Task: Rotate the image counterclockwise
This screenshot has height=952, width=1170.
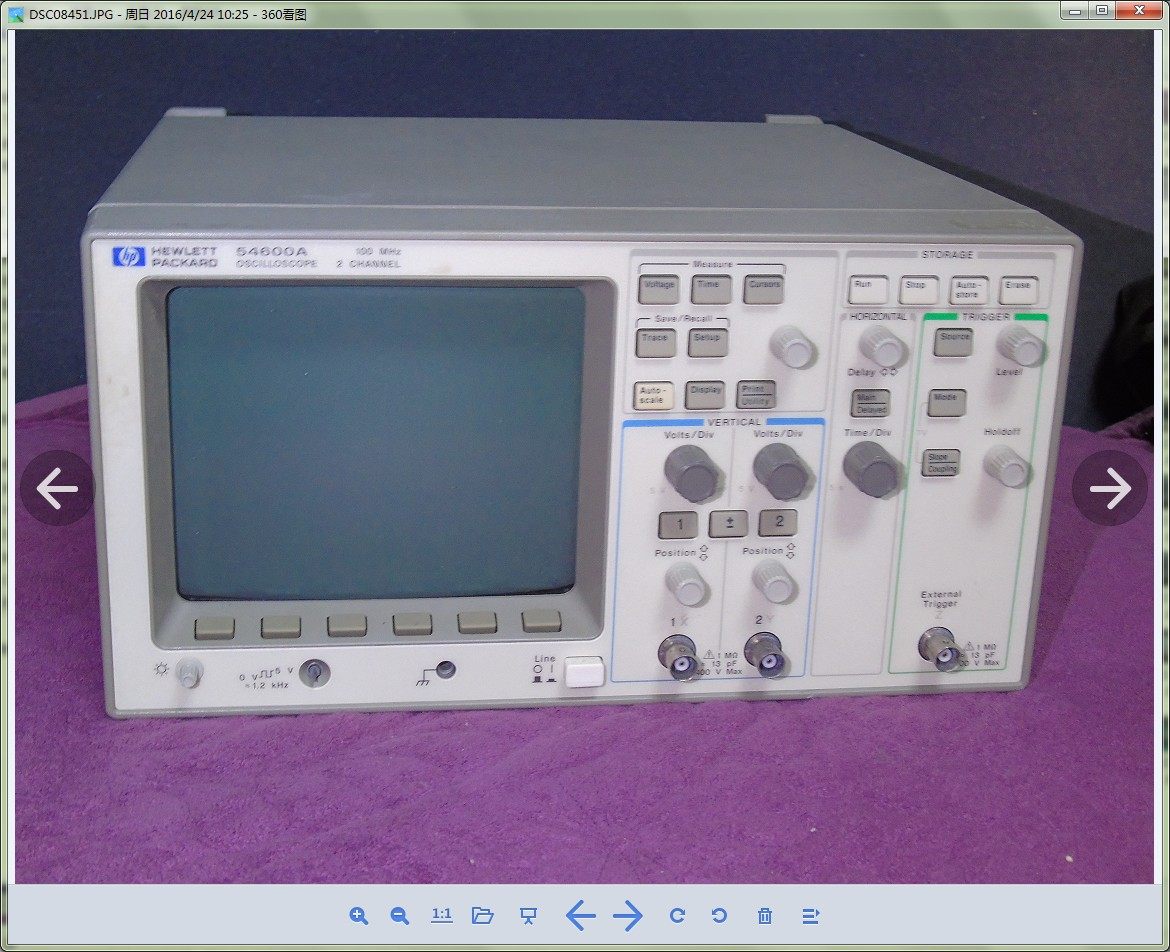Action: click(x=719, y=915)
